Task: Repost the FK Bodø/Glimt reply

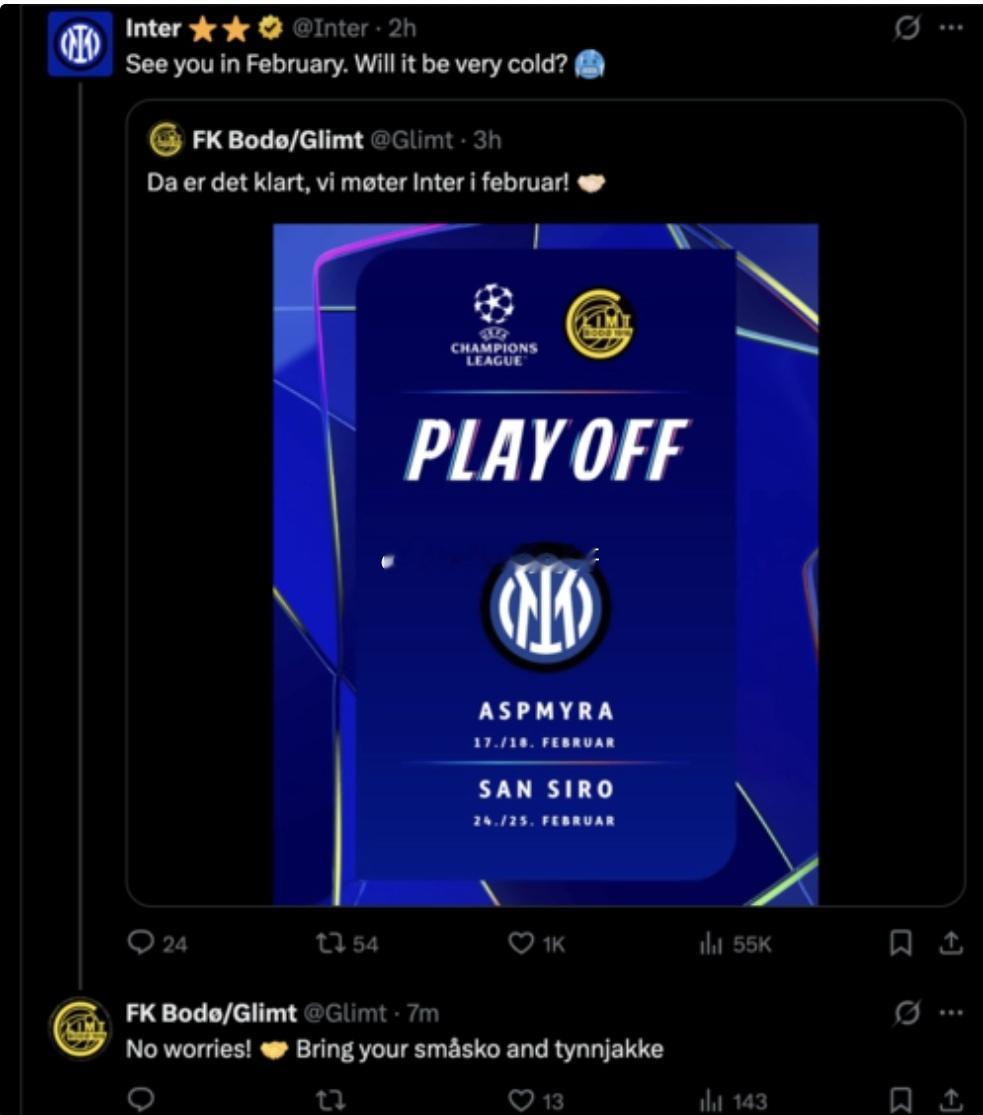Action: click(x=330, y=1101)
